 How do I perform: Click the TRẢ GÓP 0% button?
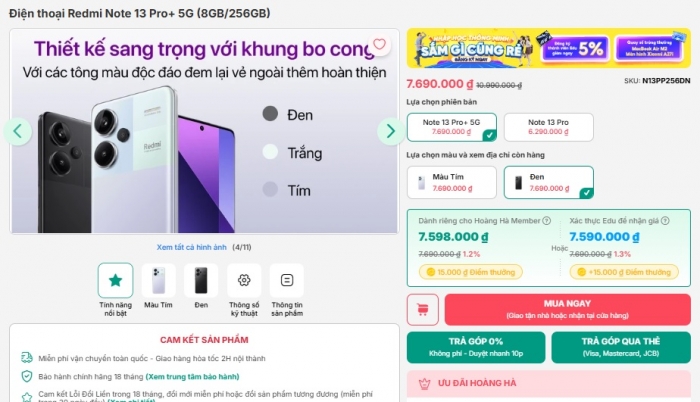pos(476,347)
